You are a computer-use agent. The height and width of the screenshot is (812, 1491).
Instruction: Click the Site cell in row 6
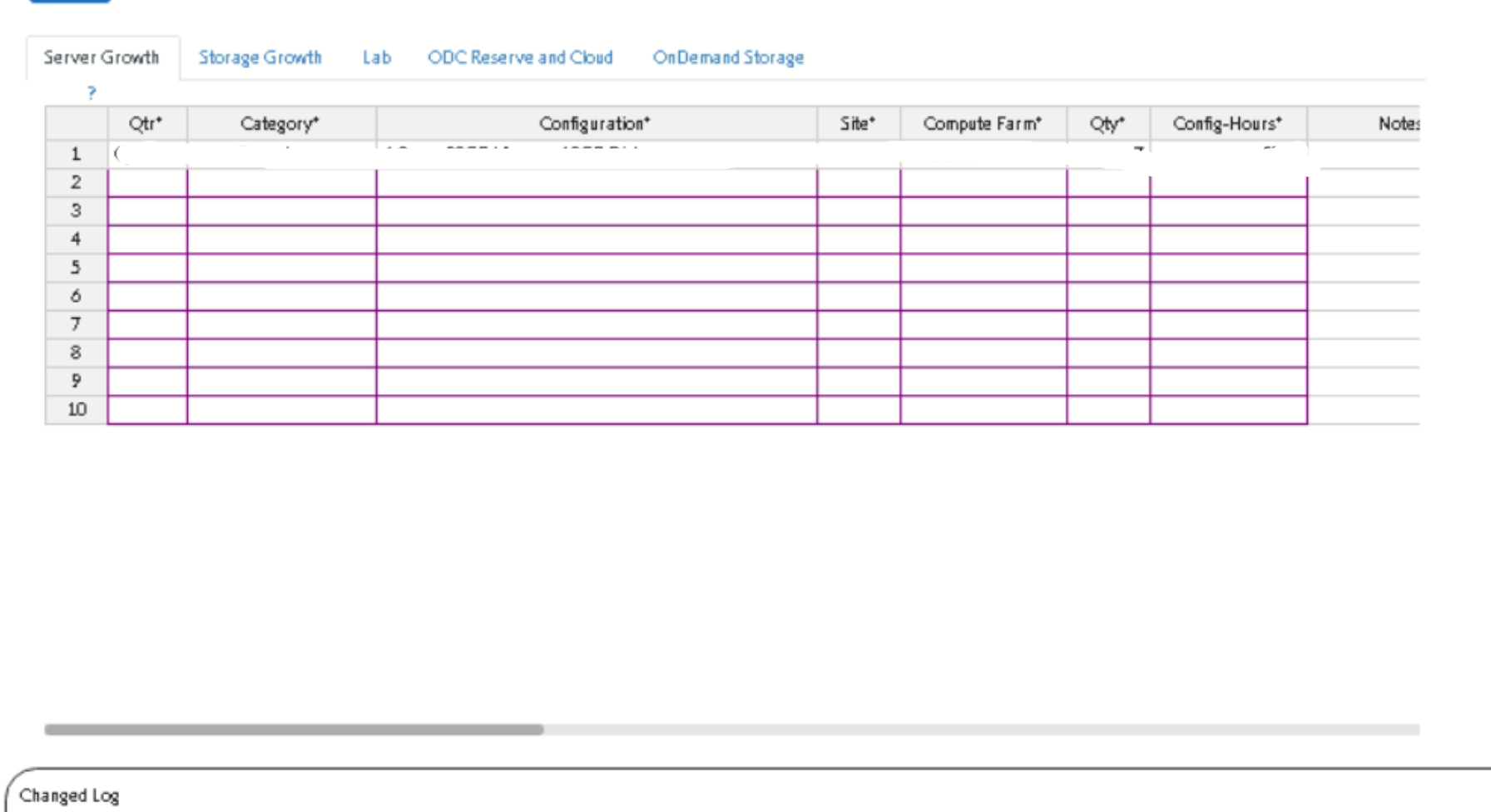pos(858,296)
